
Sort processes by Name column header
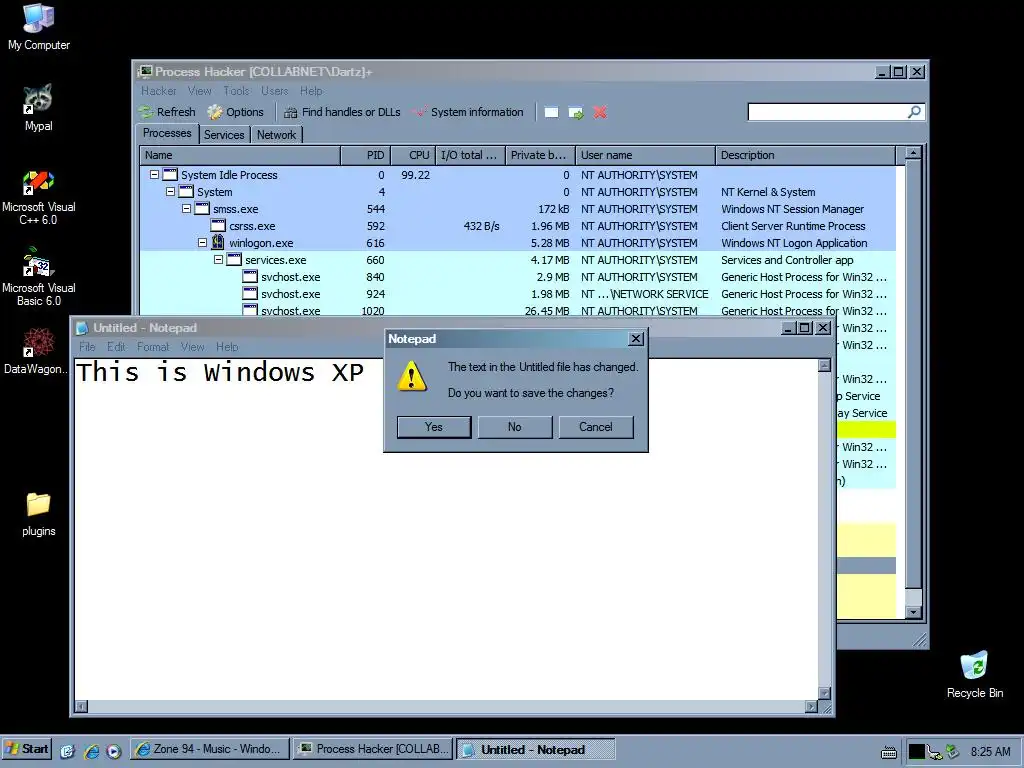point(240,155)
